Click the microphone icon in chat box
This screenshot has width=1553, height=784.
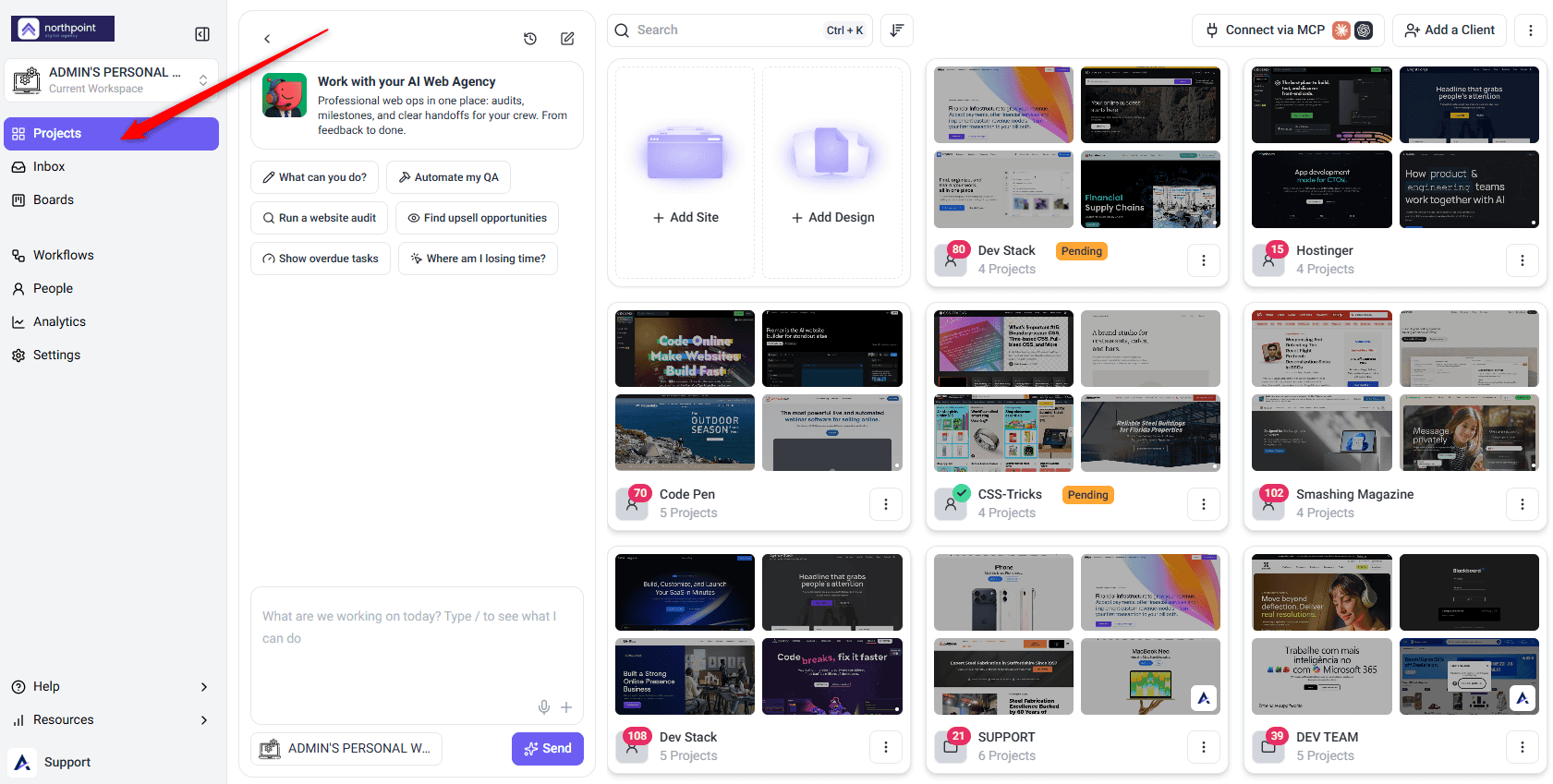(544, 707)
